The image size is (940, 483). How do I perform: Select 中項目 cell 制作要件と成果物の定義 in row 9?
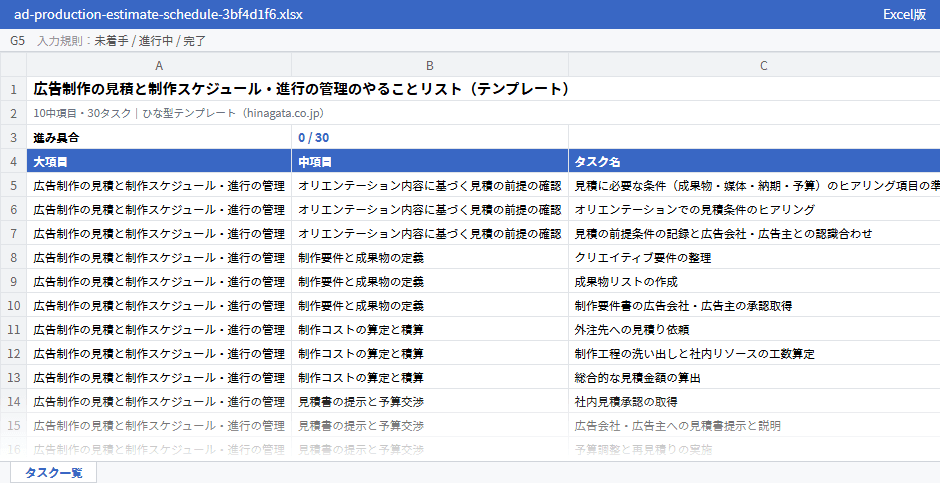(x=430, y=282)
